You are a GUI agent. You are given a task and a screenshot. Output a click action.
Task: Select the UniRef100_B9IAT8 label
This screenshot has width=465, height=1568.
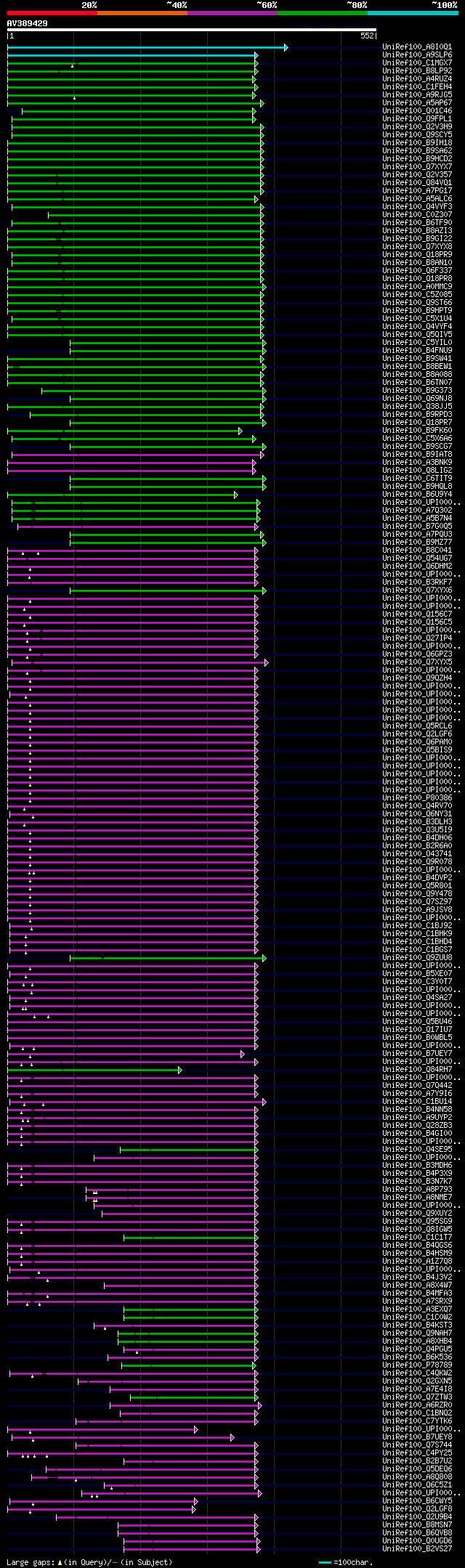pos(417,455)
